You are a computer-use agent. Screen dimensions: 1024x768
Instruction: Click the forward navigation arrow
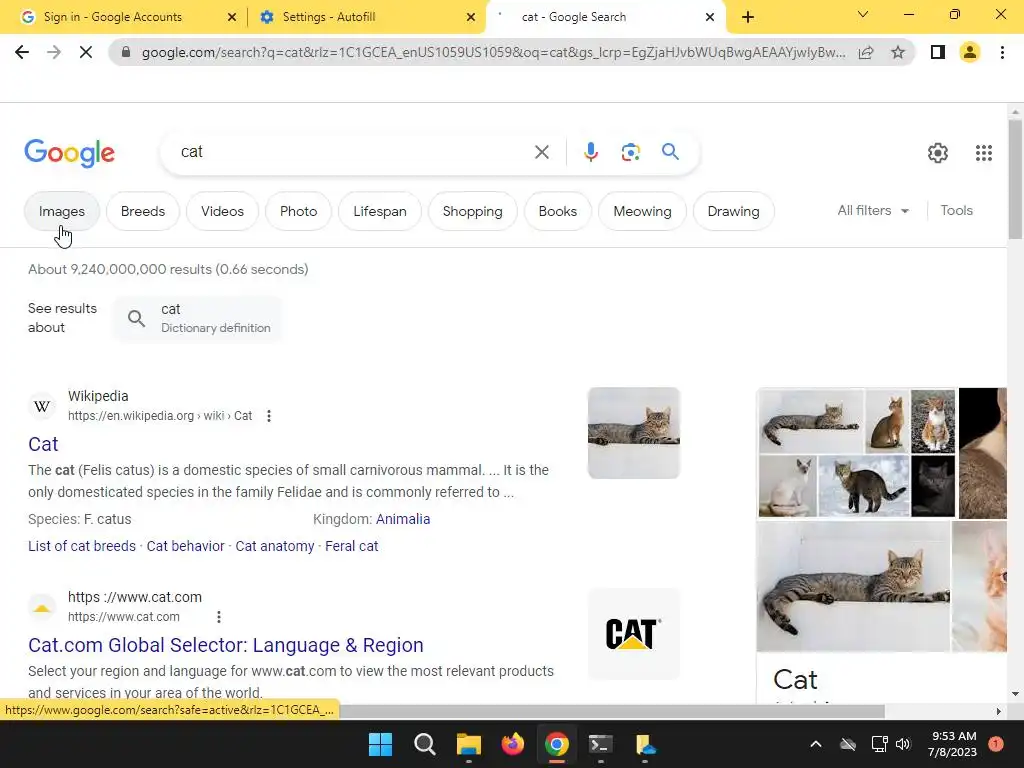point(54,52)
